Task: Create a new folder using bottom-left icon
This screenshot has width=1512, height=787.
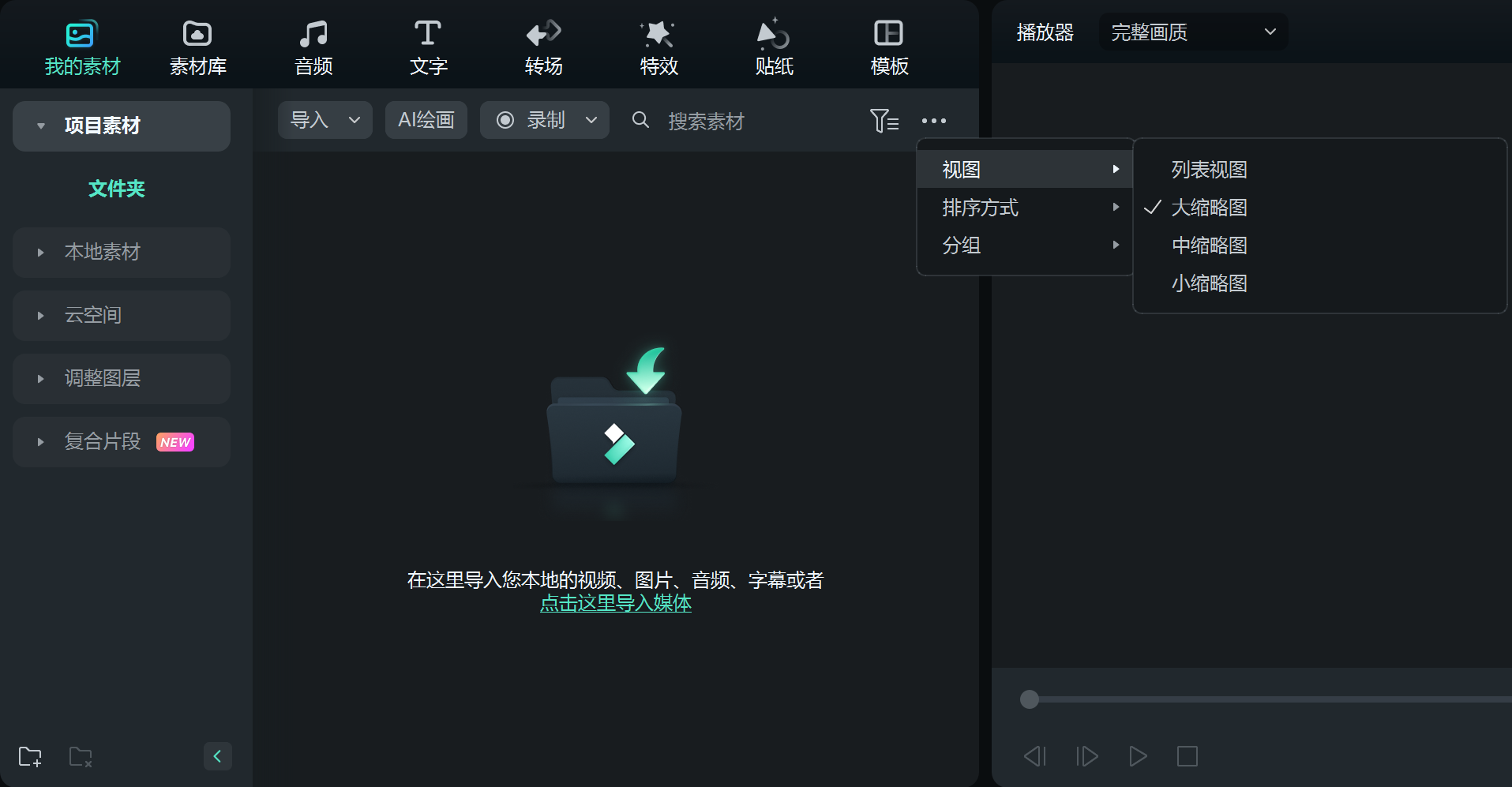Action: [x=30, y=756]
